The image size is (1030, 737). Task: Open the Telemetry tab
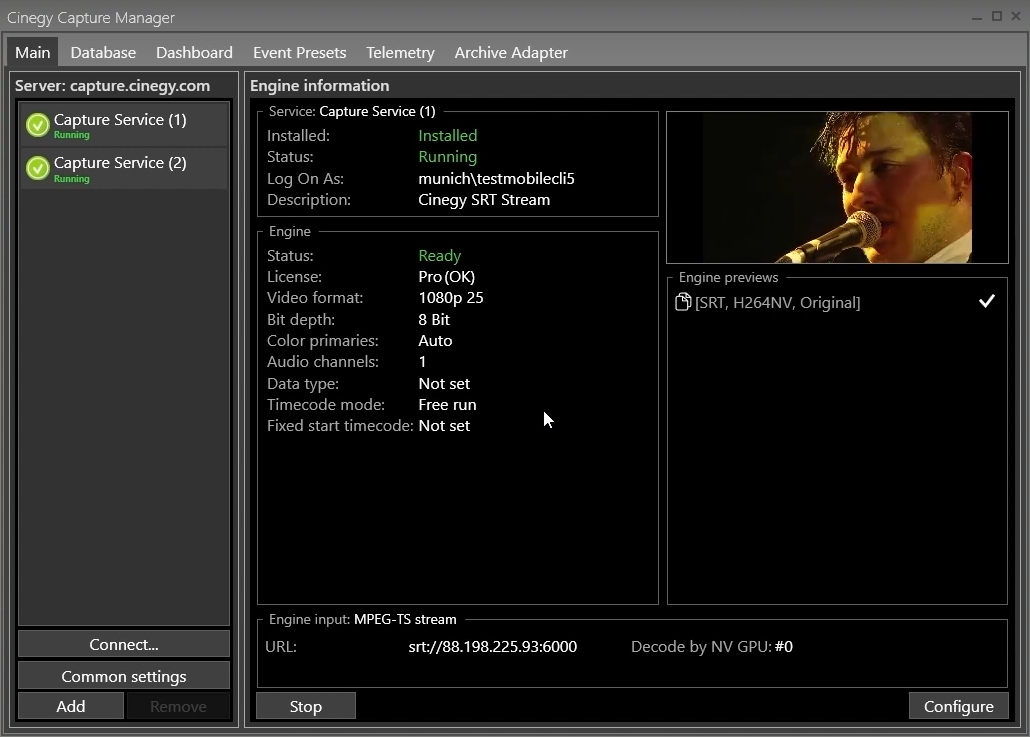click(x=400, y=53)
